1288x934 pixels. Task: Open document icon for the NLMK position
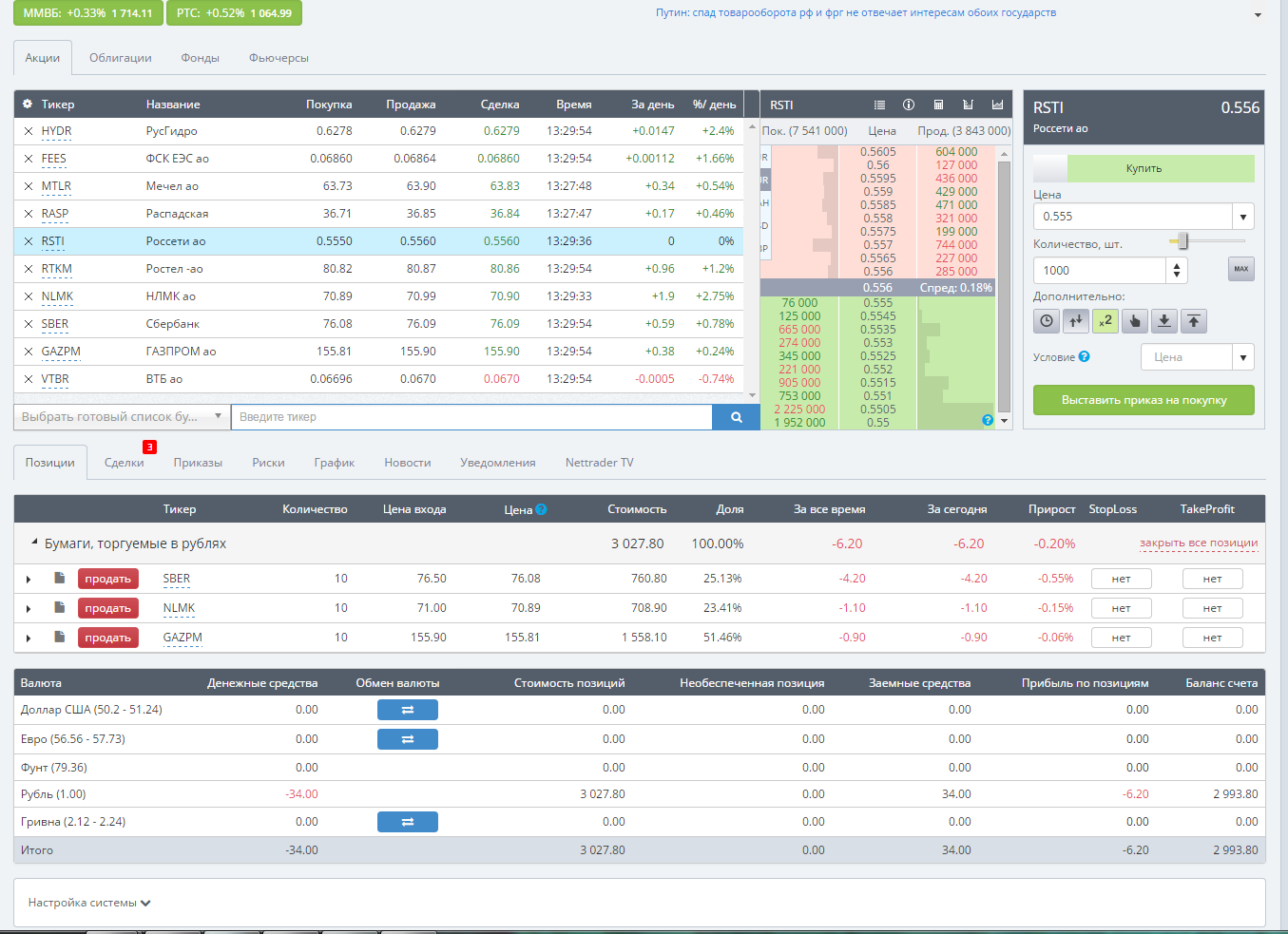tap(59, 607)
